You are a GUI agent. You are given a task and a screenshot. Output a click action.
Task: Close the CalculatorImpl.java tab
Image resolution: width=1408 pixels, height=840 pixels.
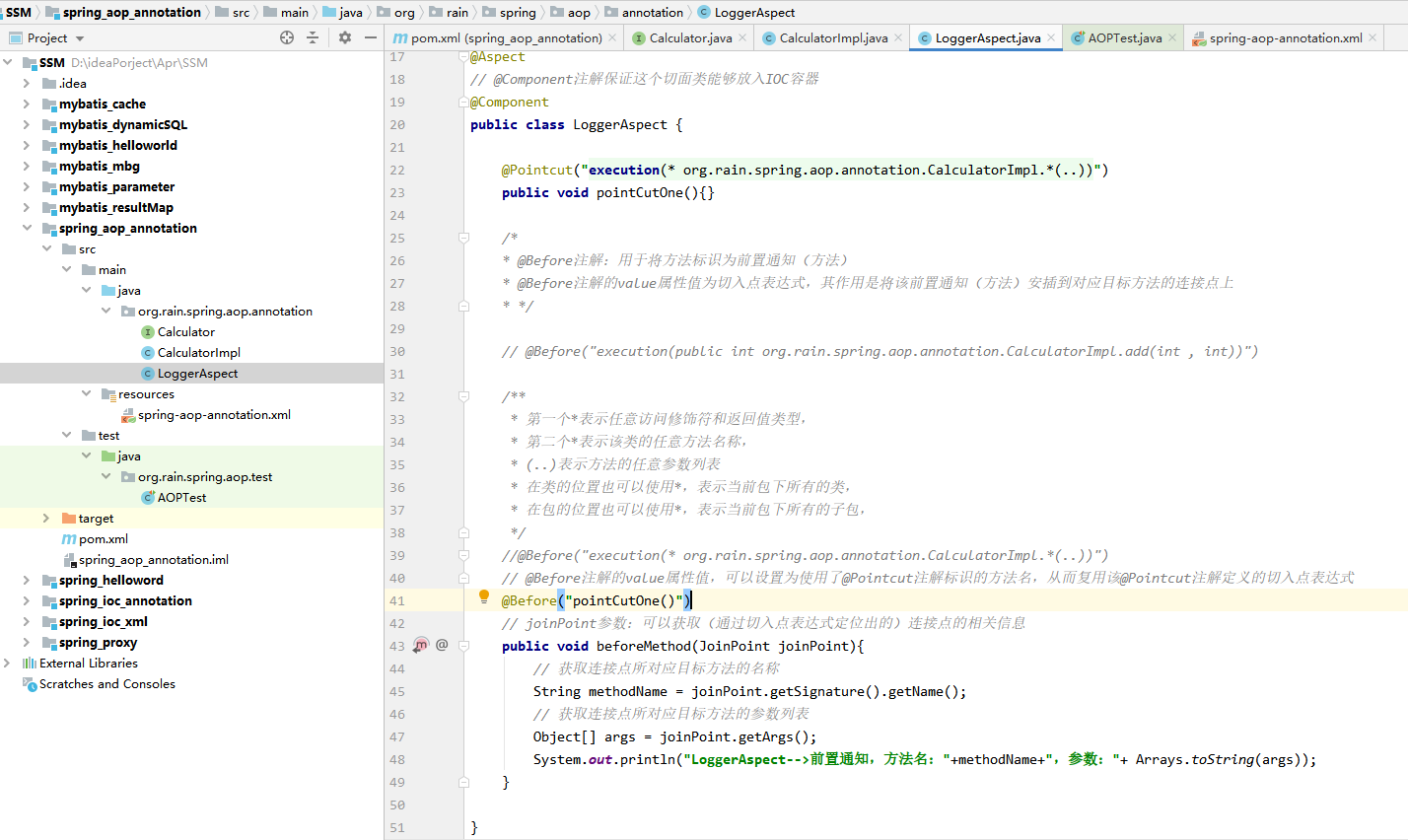tap(898, 37)
